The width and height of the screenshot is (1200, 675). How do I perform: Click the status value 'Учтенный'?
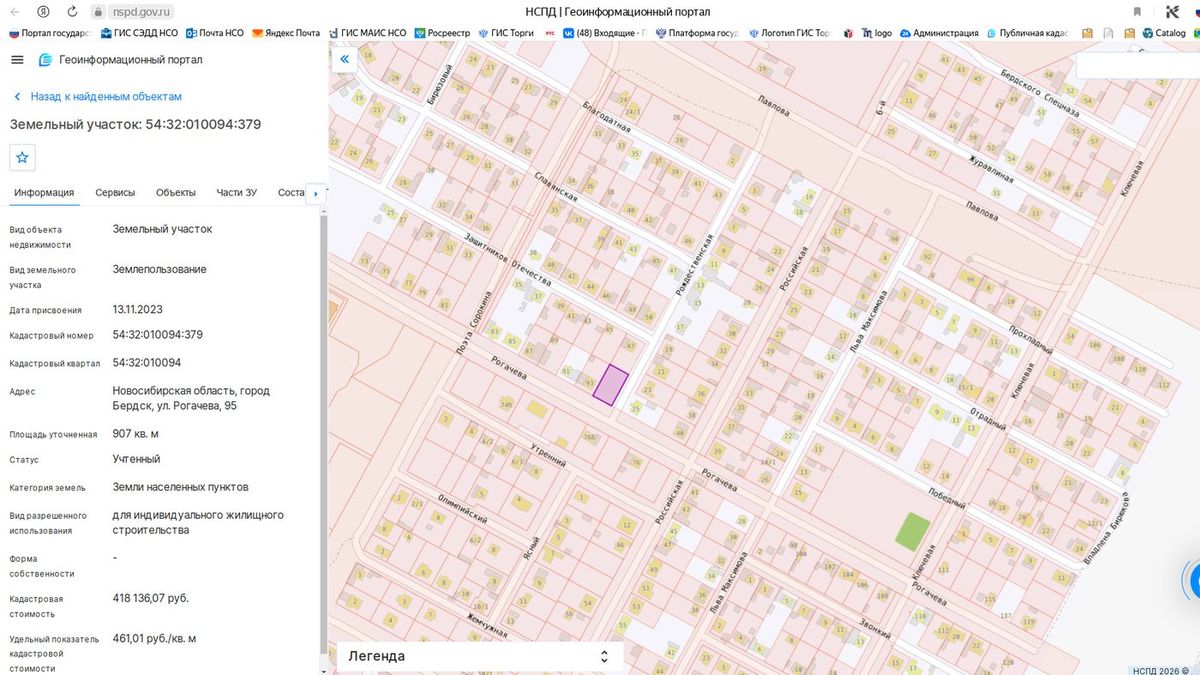[137, 459]
